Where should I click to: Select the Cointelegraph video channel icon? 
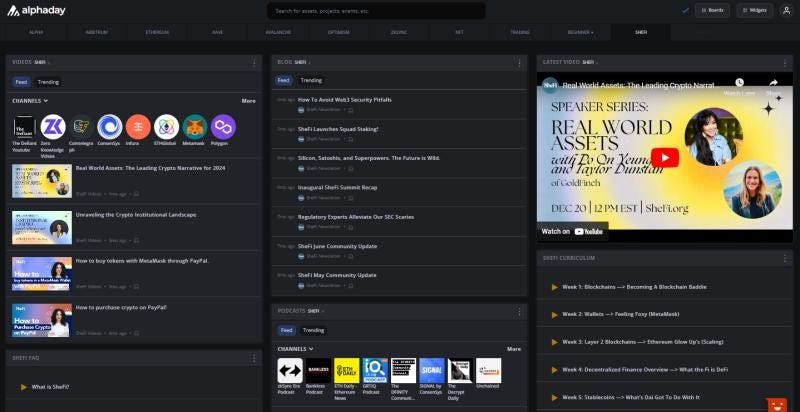tap(82, 127)
